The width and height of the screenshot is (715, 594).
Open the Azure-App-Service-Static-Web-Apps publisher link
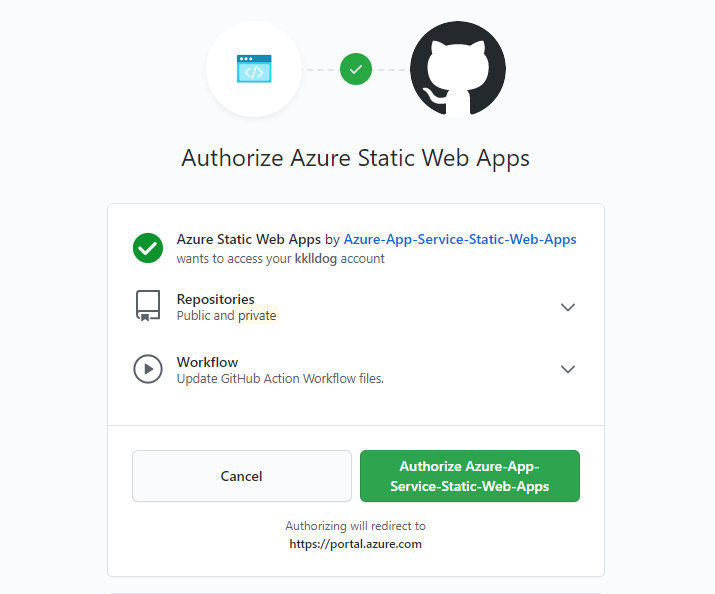coord(460,239)
